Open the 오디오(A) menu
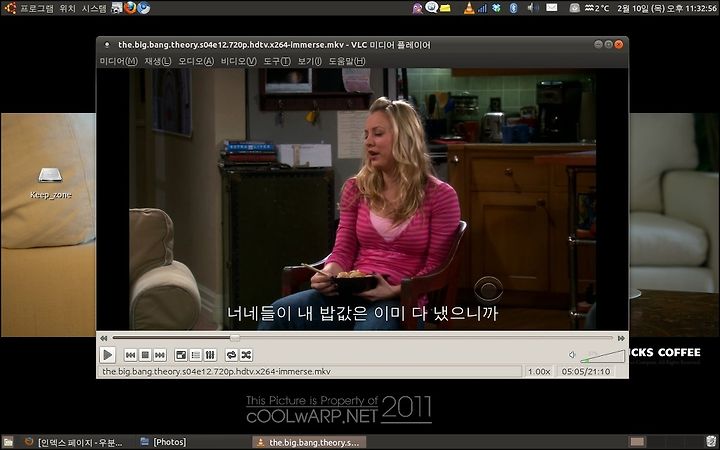This screenshot has height=450, width=720. click(196, 61)
